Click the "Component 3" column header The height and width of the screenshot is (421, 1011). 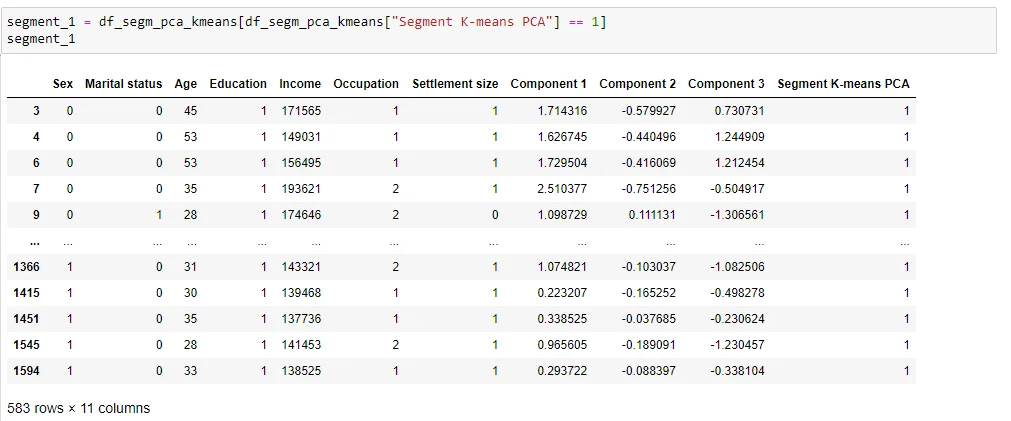click(726, 84)
